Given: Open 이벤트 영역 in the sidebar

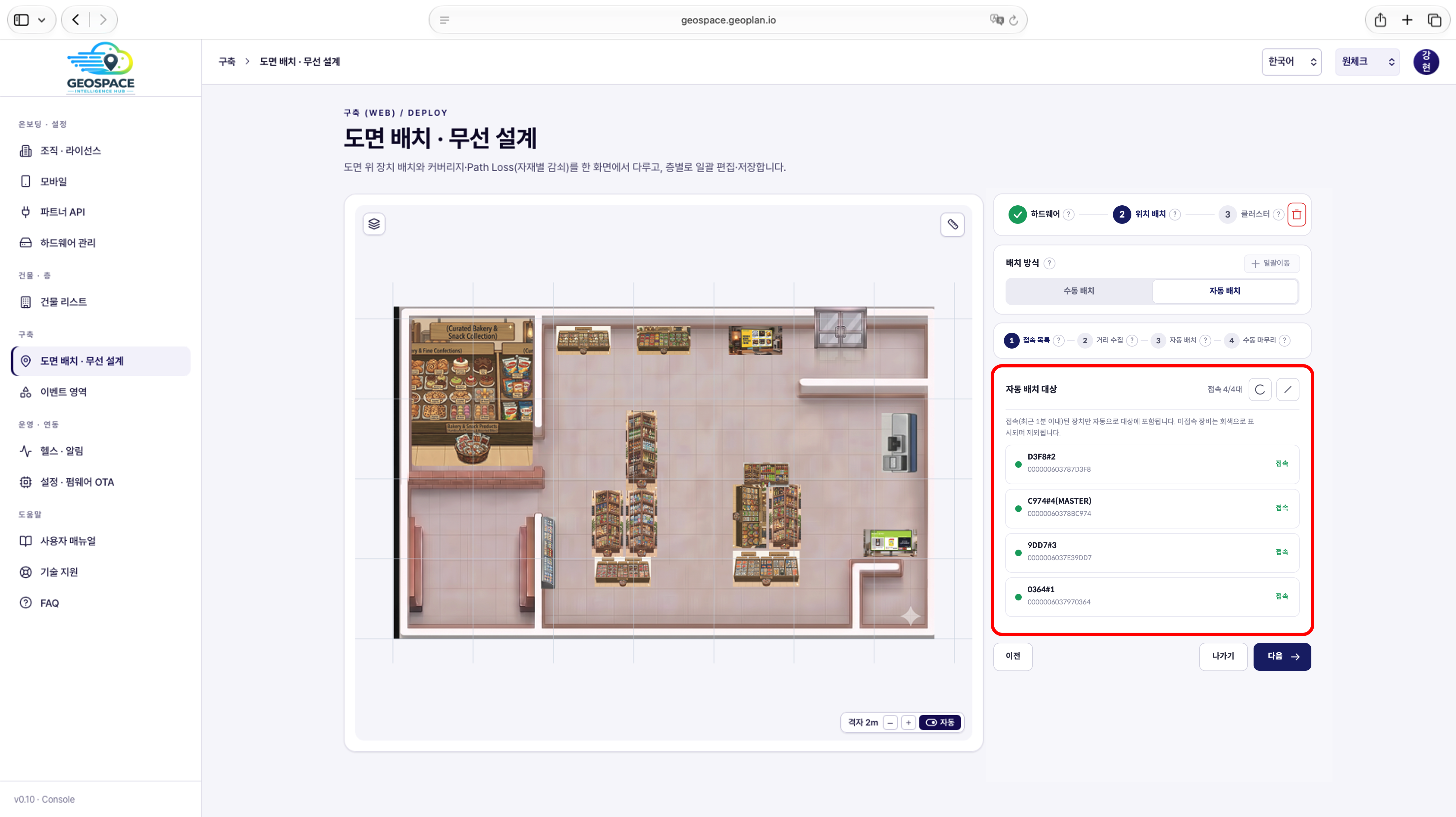Looking at the screenshot, I should point(101,392).
